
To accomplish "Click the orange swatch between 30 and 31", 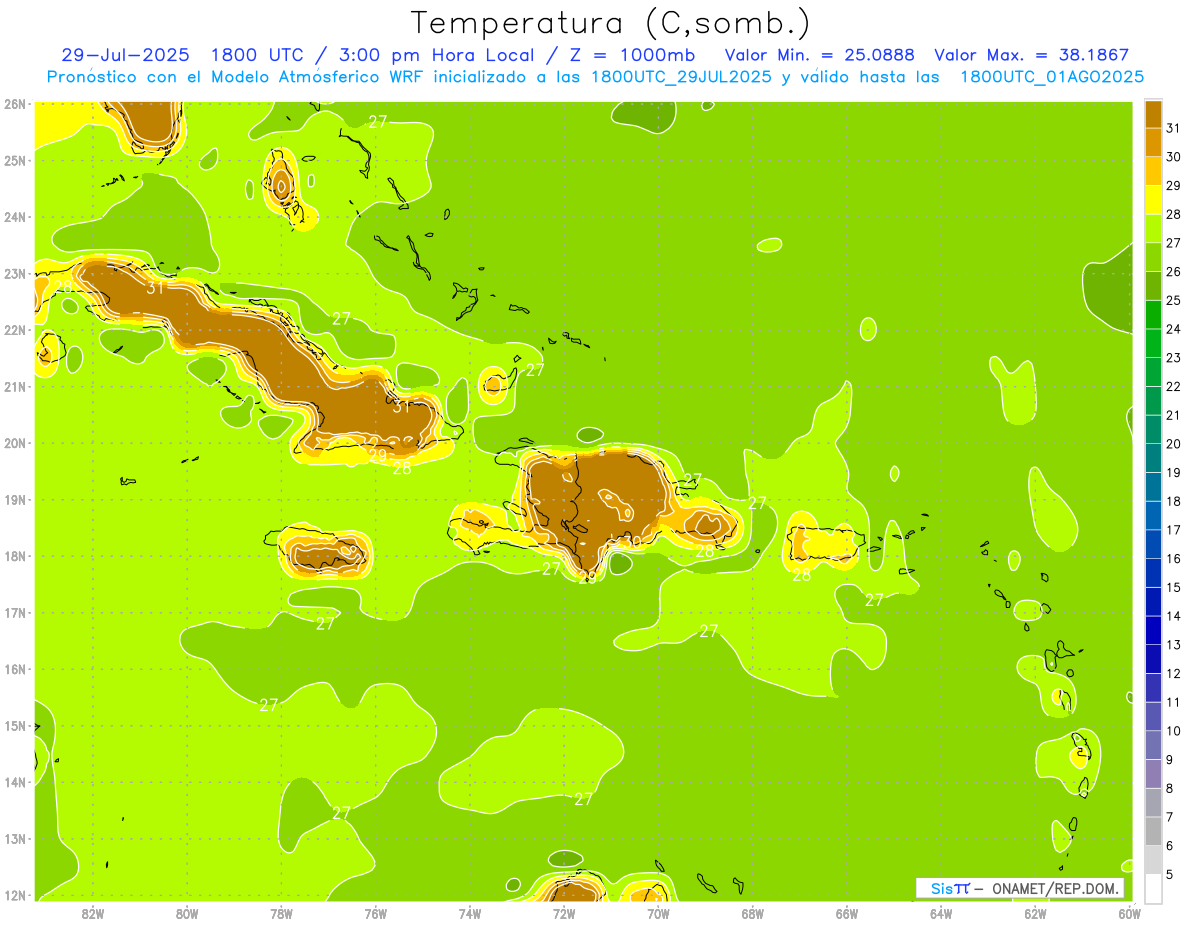I will coord(1153,142).
